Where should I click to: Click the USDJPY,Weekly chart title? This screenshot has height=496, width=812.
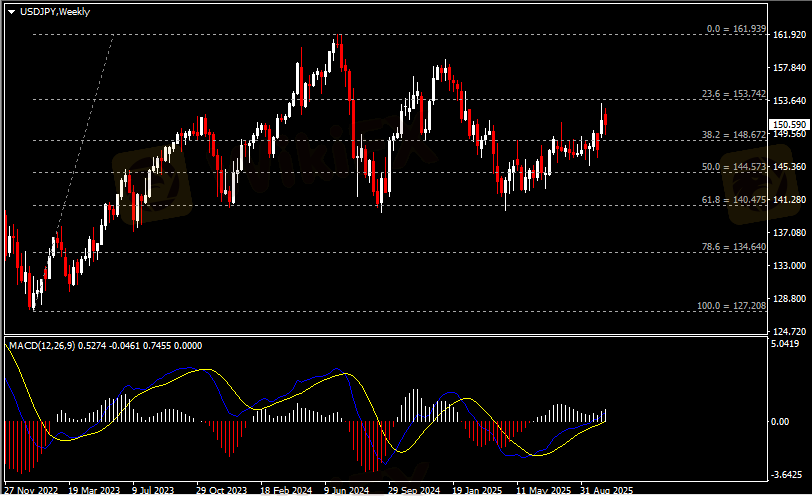[53, 11]
